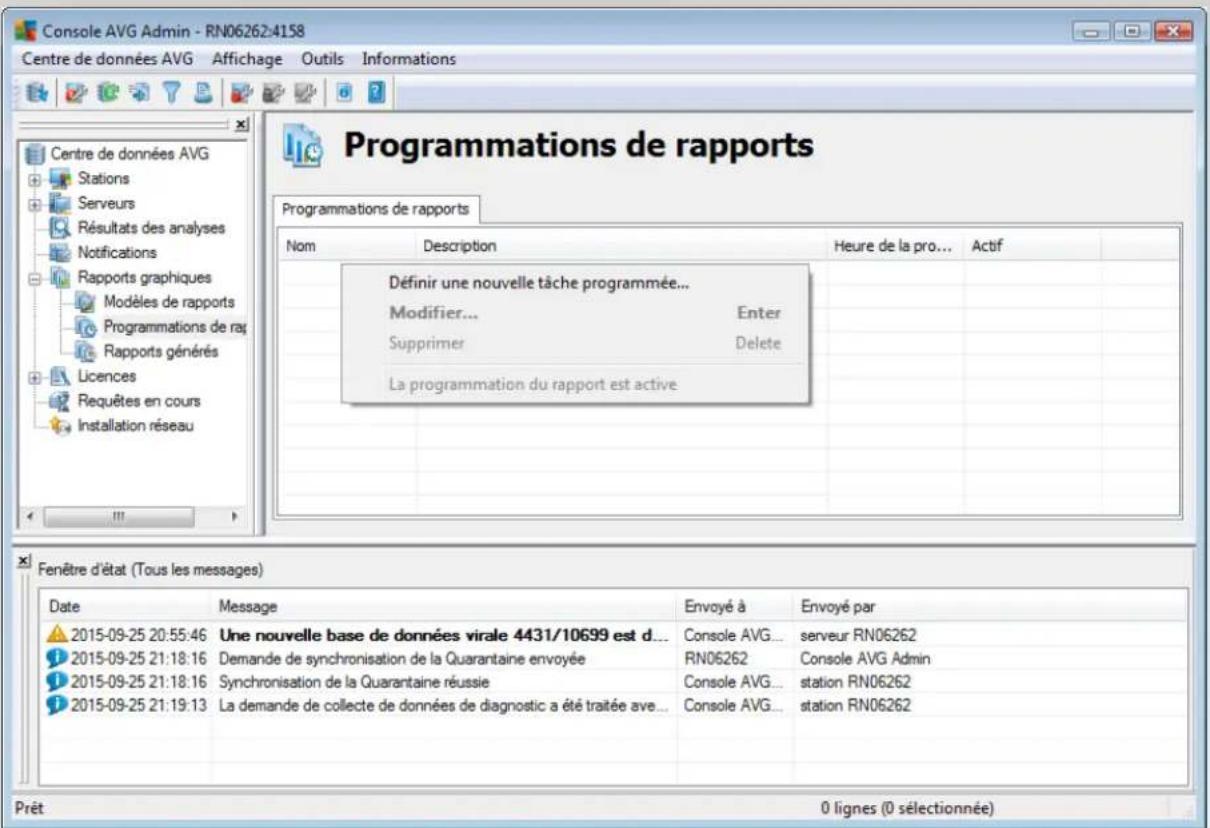
Task: Click the blue info icon on the 21:19:13 message
Action: 57,704
